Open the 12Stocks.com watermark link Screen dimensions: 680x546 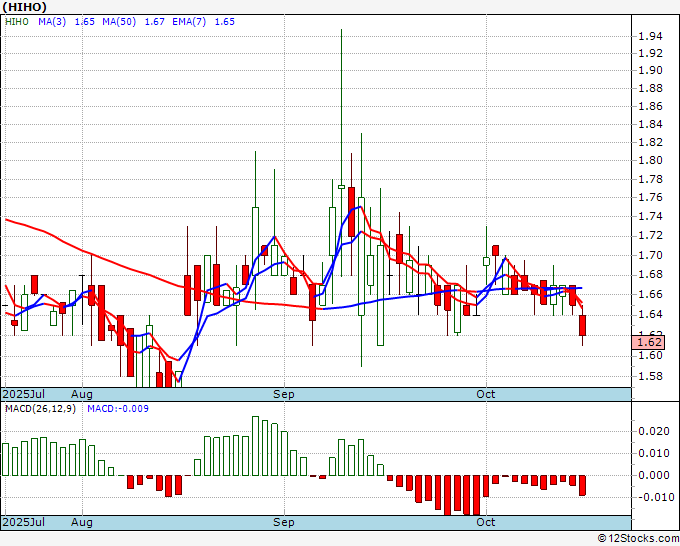click(x=636, y=538)
